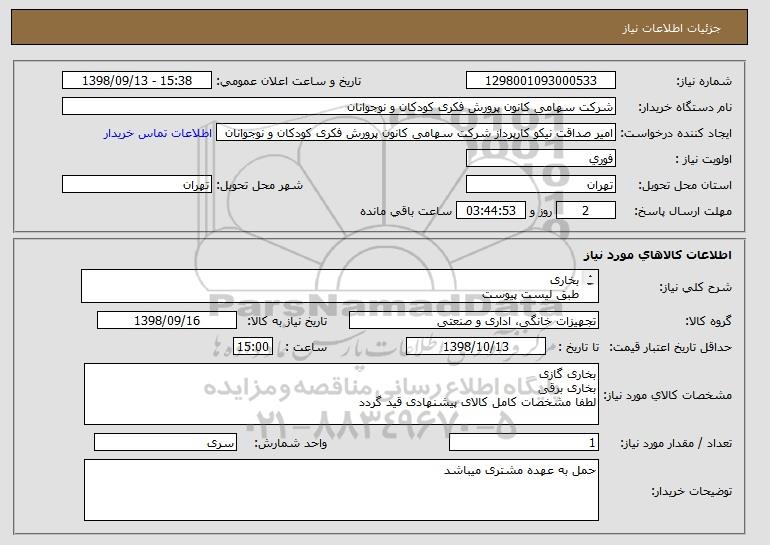This screenshot has width=770, height=545.
Task: Click the label شرح کلی نیاز
Action: pos(695,287)
